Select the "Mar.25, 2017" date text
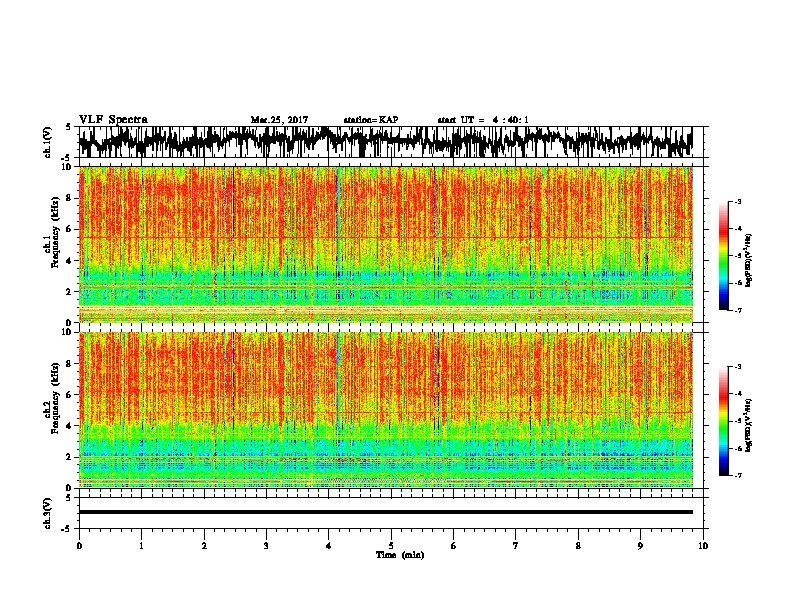792x612 pixels. coord(279,120)
